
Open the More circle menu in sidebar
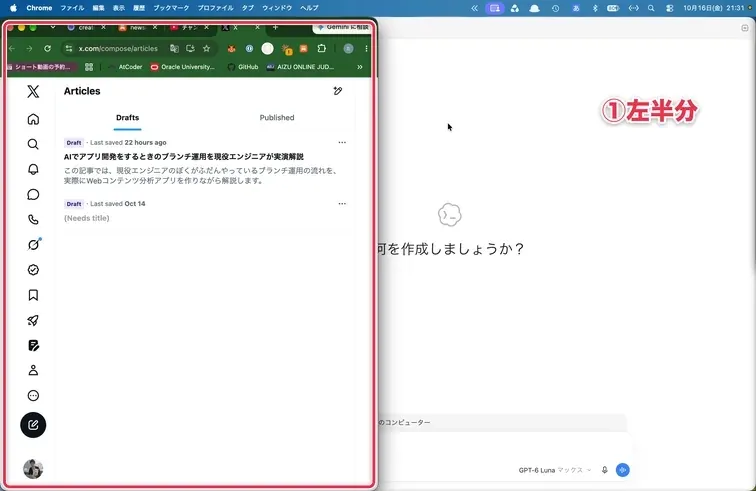33,396
